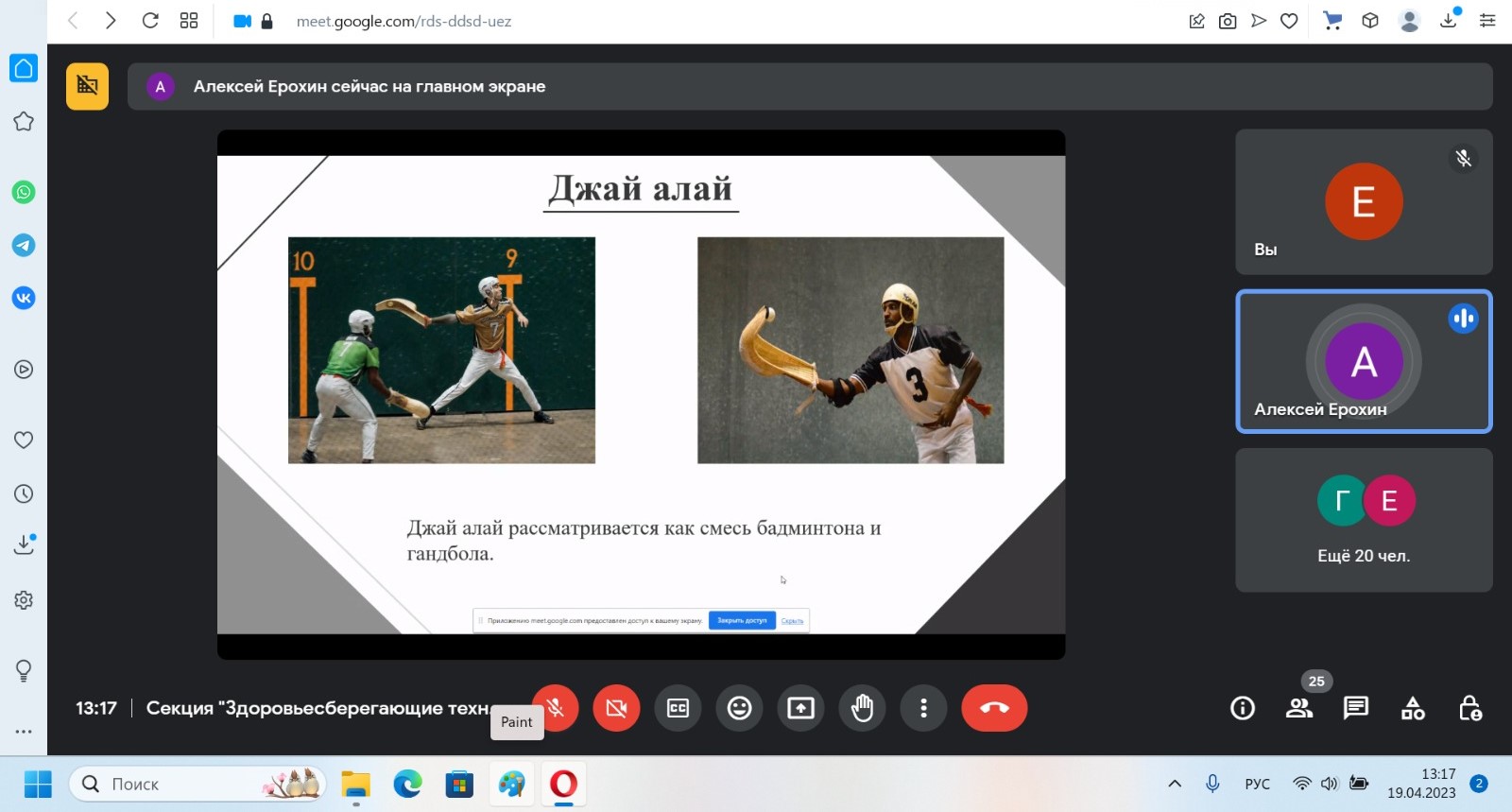
Task: Open the shopping cart icon in toolbar
Action: 1332,21
